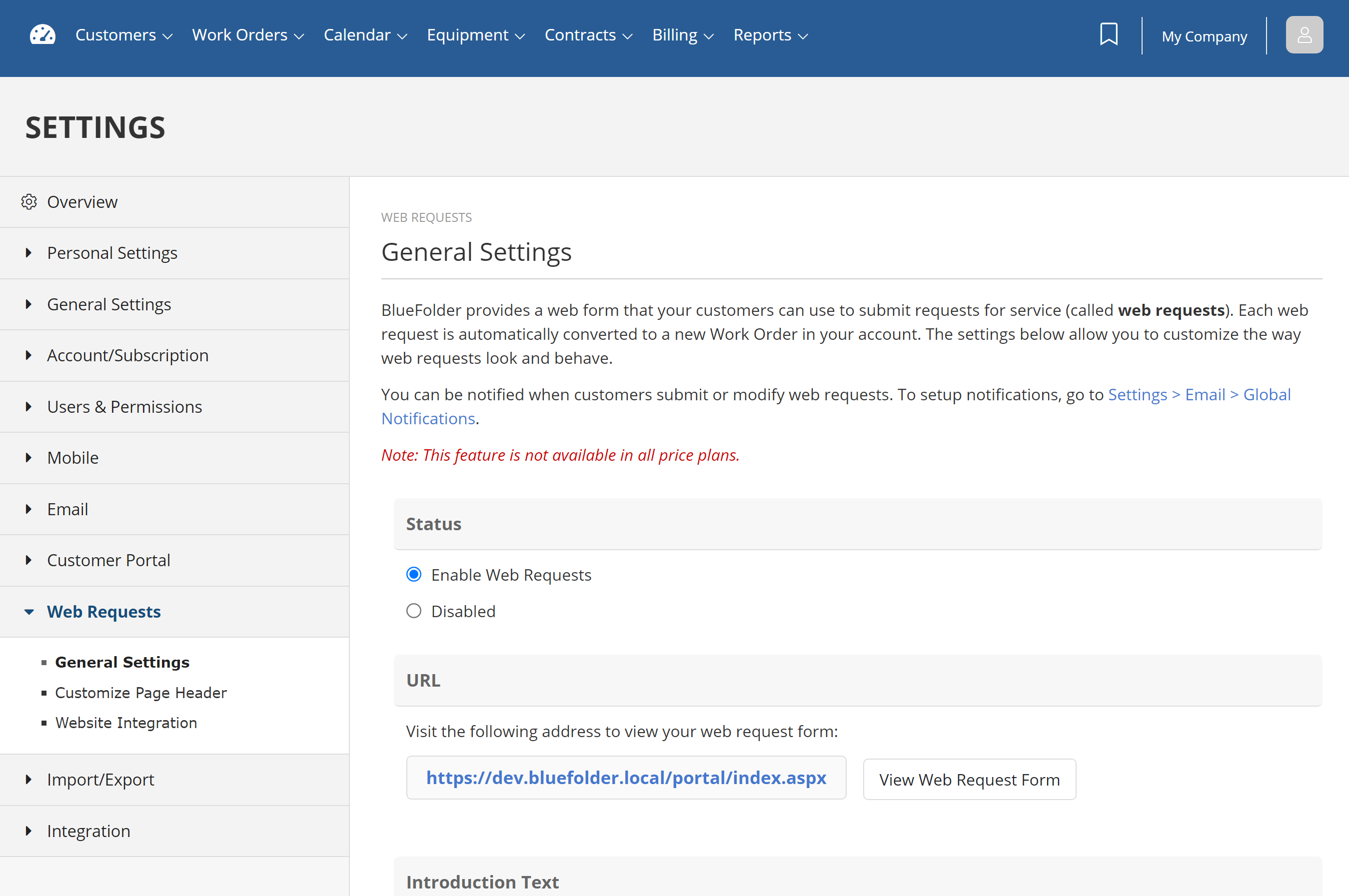Select the Disabled radio button
Image resolution: width=1349 pixels, height=896 pixels.
click(x=414, y=611)
